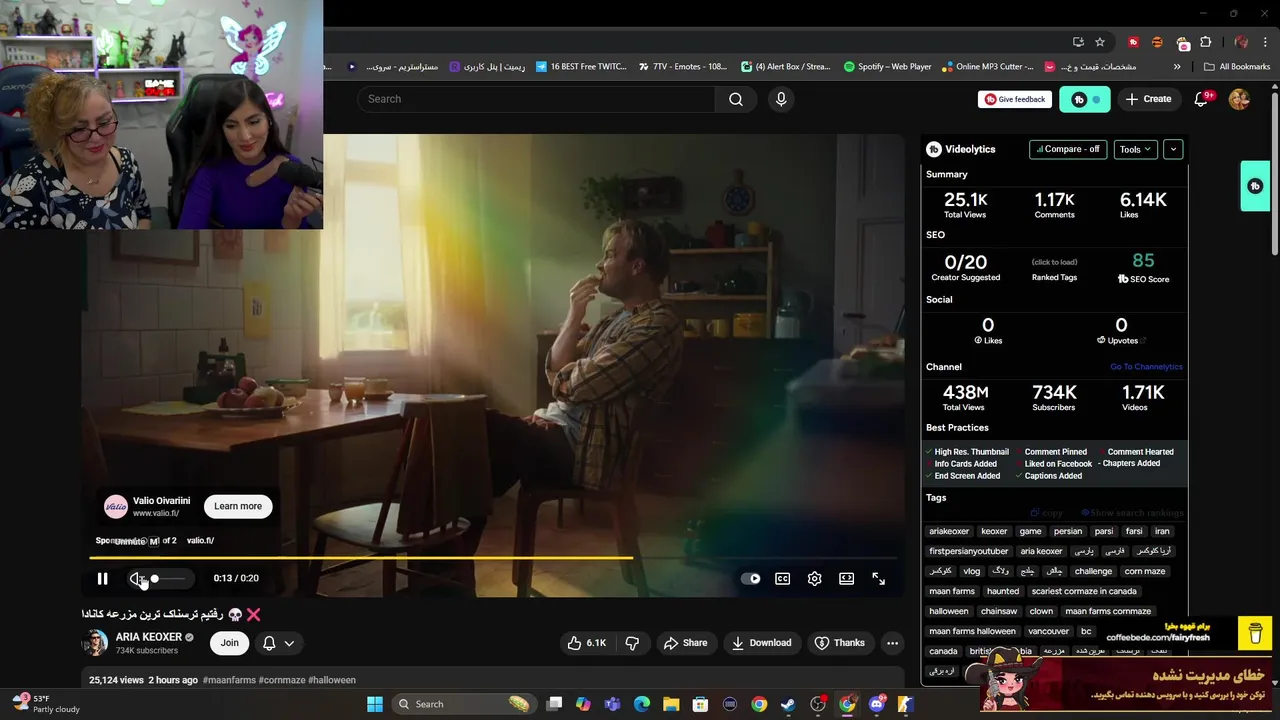Dislike the video
This screenshot has height=720, width=1280.
coord(632,643)
